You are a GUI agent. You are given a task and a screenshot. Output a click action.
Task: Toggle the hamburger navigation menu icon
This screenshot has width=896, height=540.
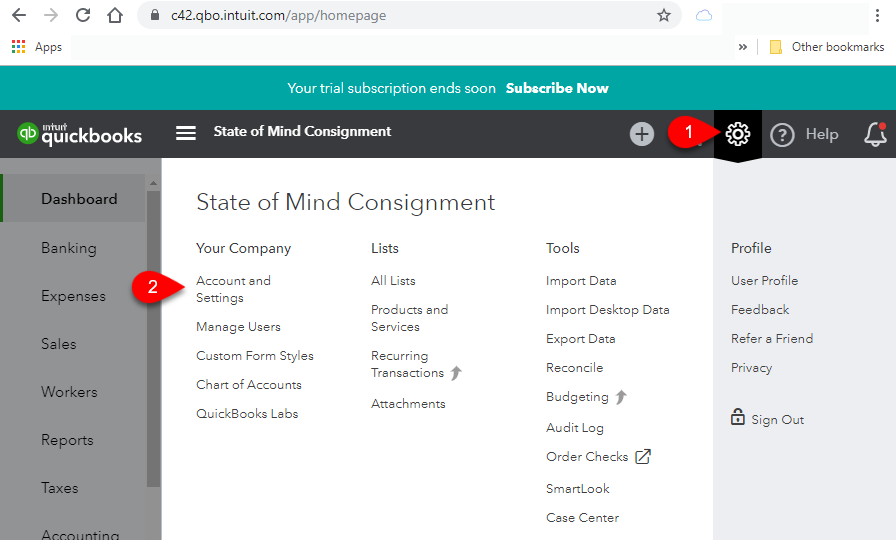pos(186,133)
